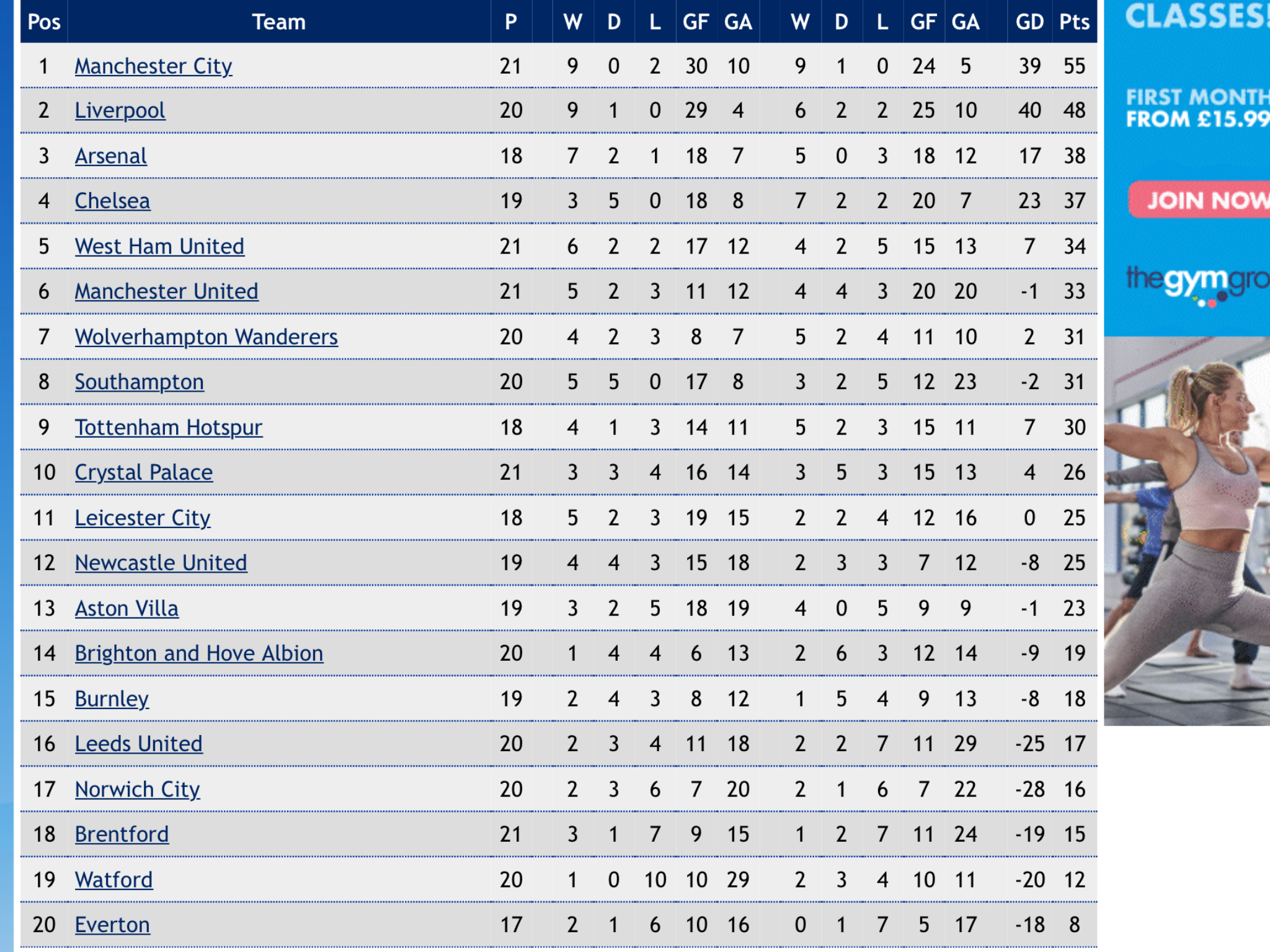This screenshot has width=1270, height=952.
Task: Click the JOIN NOW ad button
Action: click(x=1200, y=200)
